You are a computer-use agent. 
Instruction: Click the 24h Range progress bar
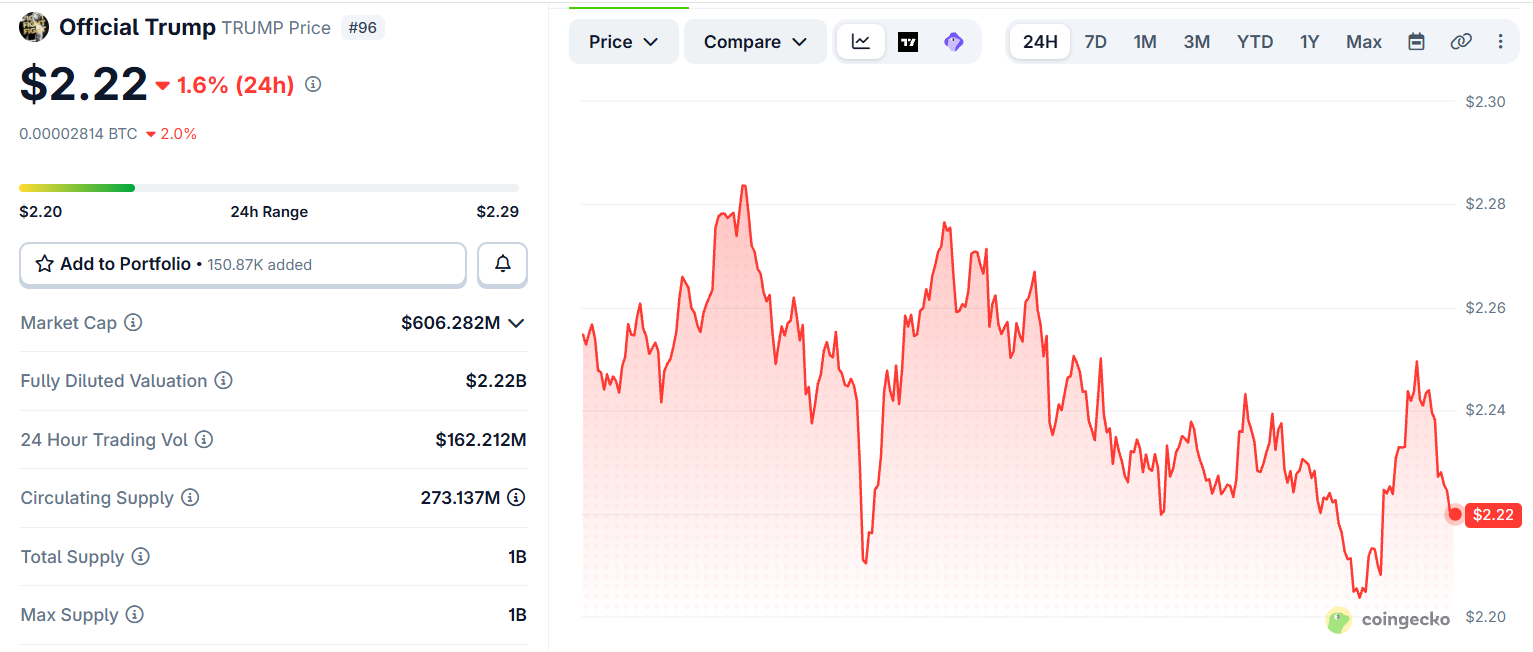[269, 188]
